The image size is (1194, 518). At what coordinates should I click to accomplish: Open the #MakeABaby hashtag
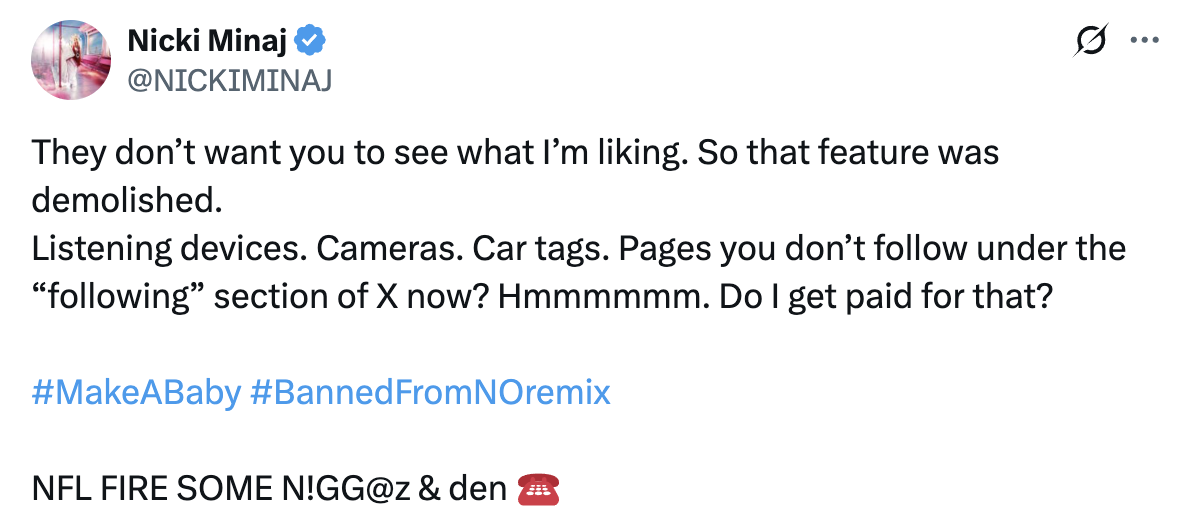(137, 392)
